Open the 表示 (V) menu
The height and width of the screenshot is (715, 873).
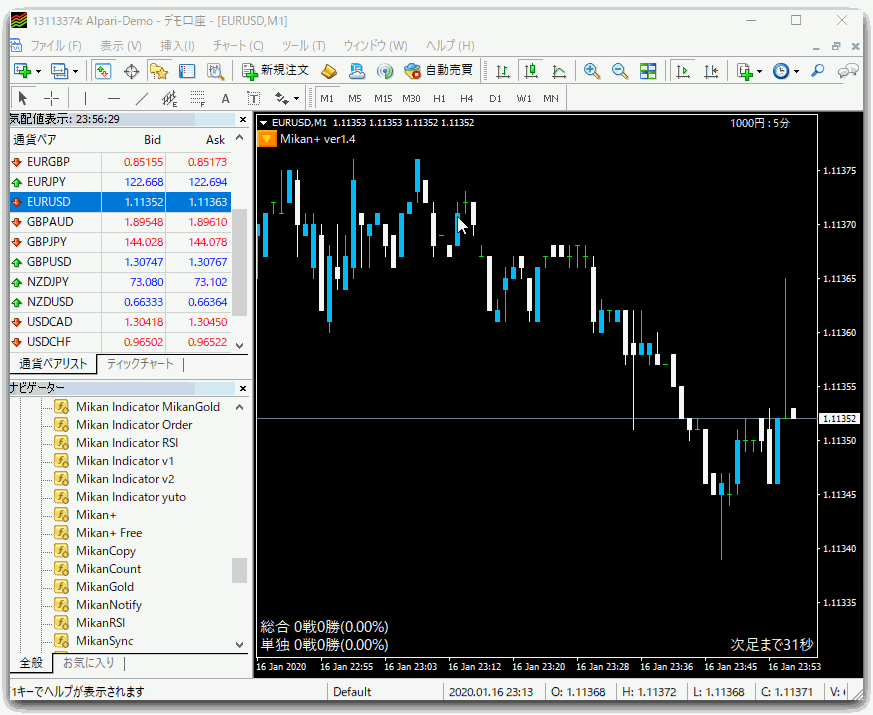tap(121, 46)
